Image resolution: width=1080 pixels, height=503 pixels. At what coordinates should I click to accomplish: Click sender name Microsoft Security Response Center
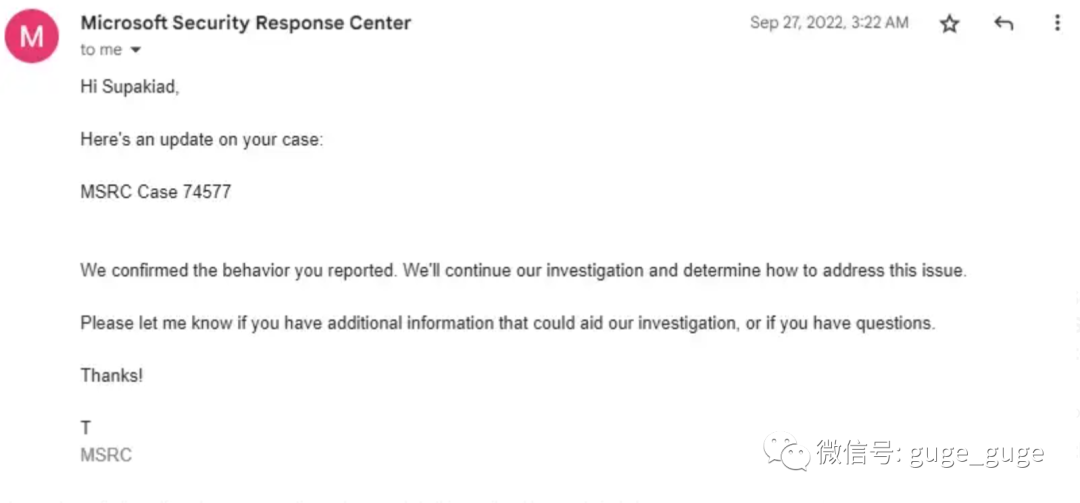[246, 23]
